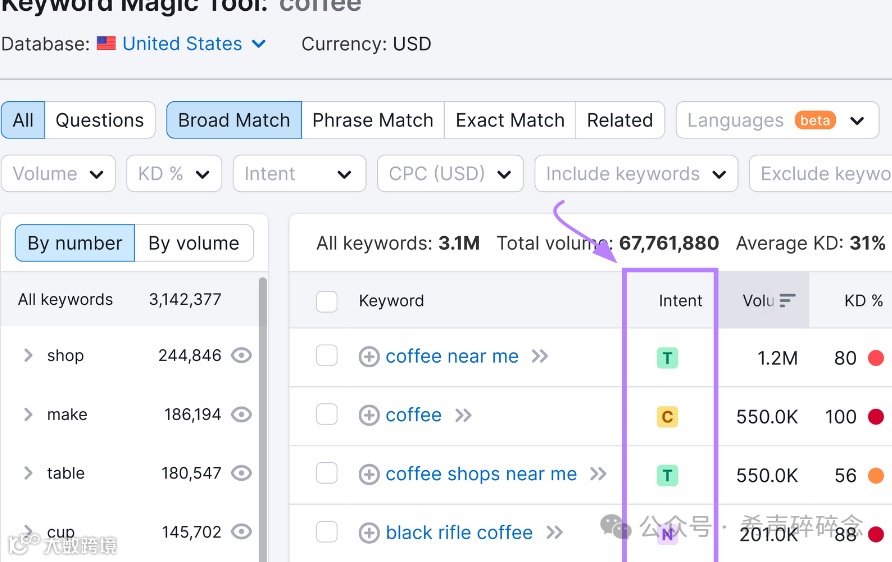Screen dimensions: 892x562
Task: Select the Phrase Match tab
Action: (x=373, y=120)
